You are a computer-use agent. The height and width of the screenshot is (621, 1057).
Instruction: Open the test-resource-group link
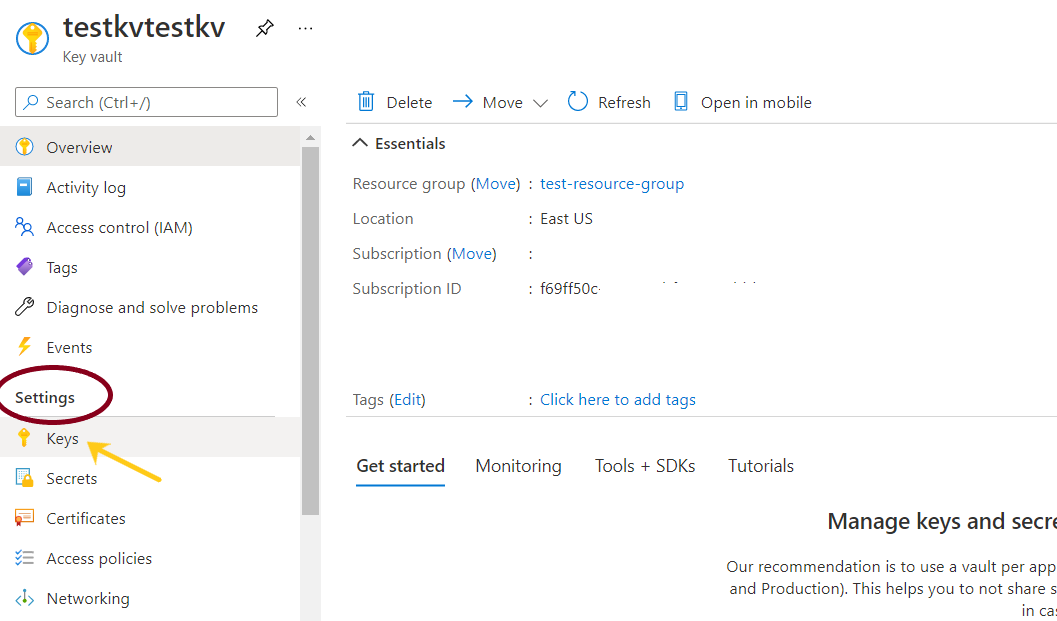point(612,184)
